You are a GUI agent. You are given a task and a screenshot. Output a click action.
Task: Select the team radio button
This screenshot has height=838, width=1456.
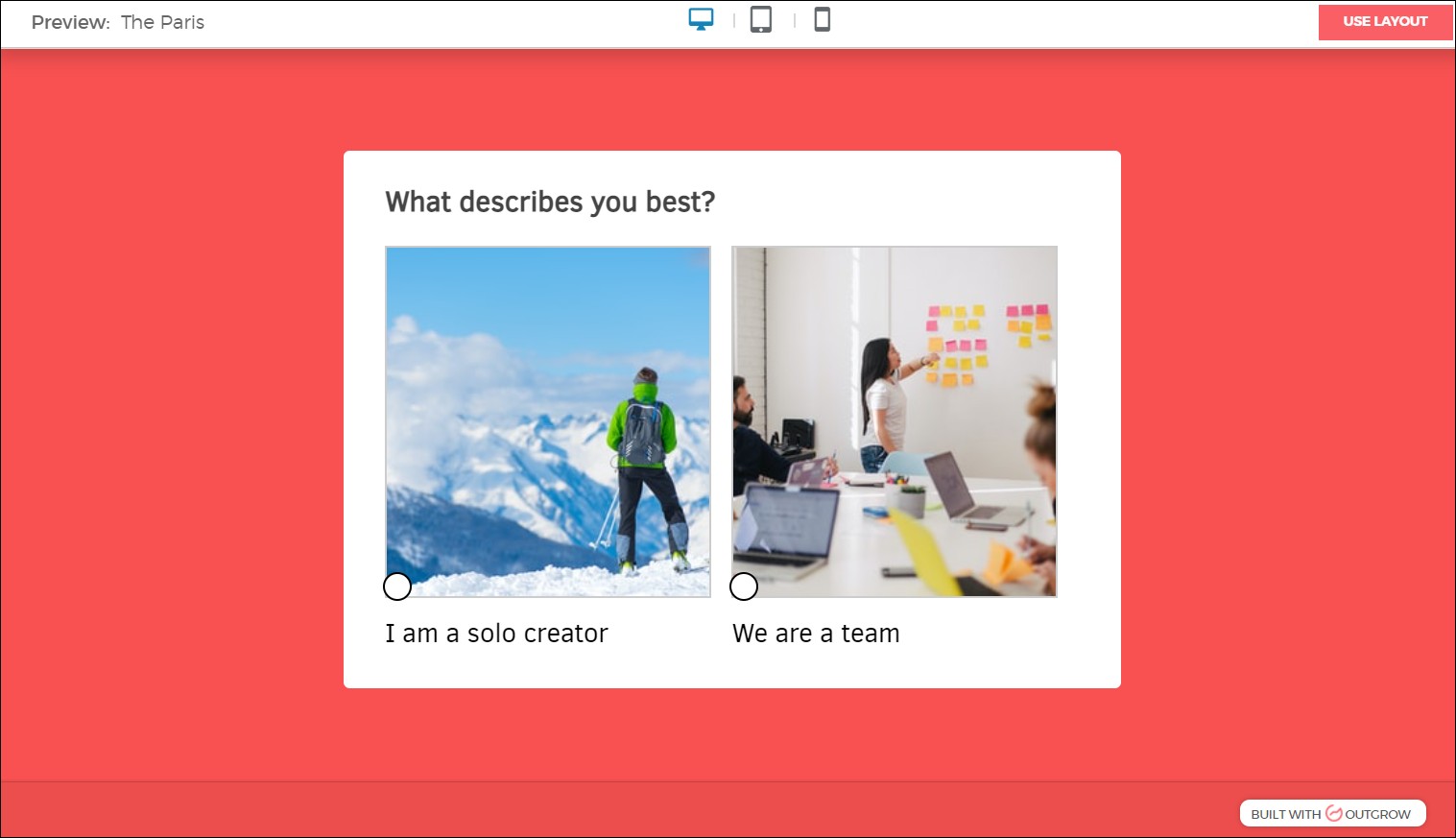(744, 587)
